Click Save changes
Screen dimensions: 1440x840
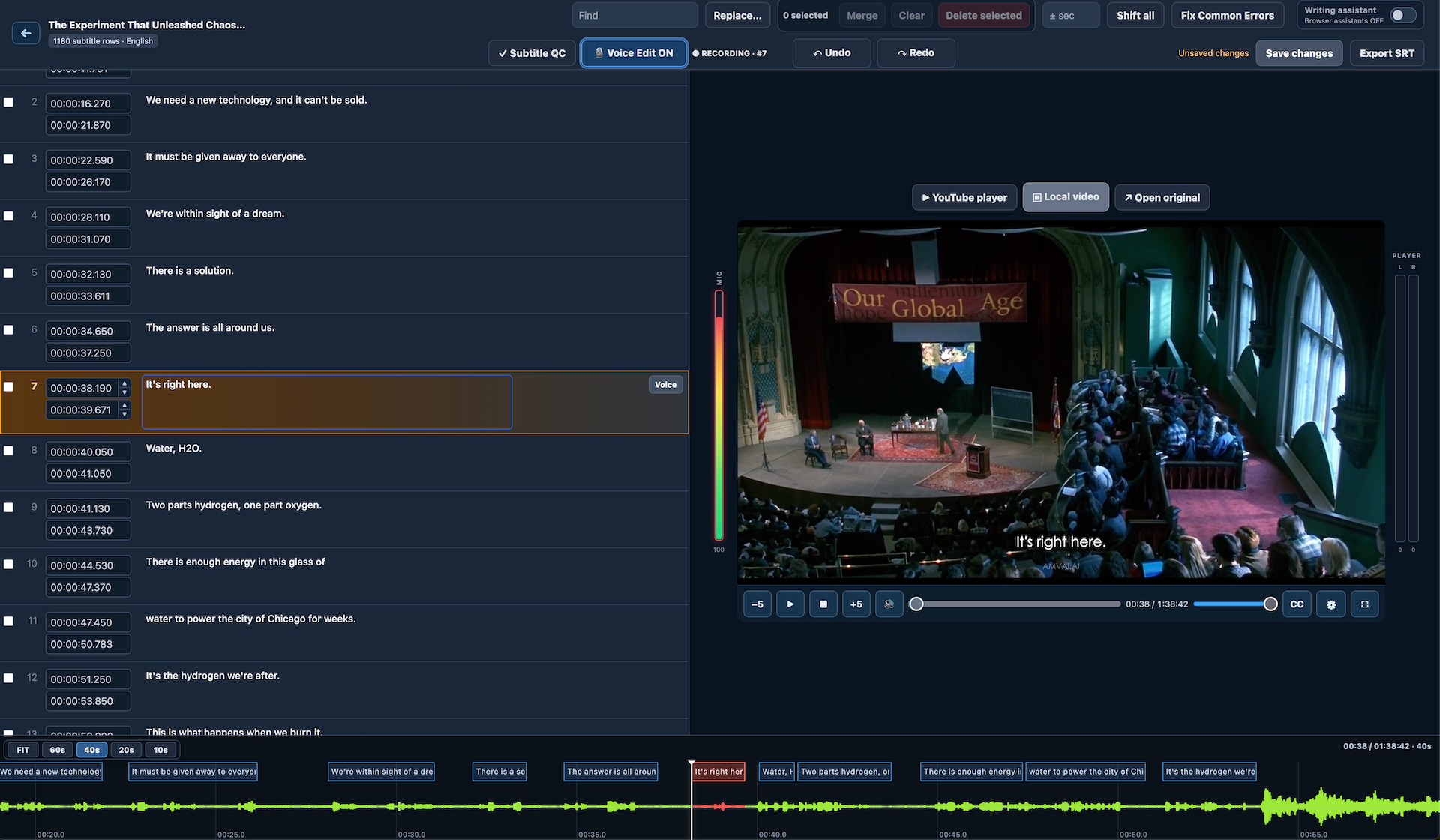1299,53
